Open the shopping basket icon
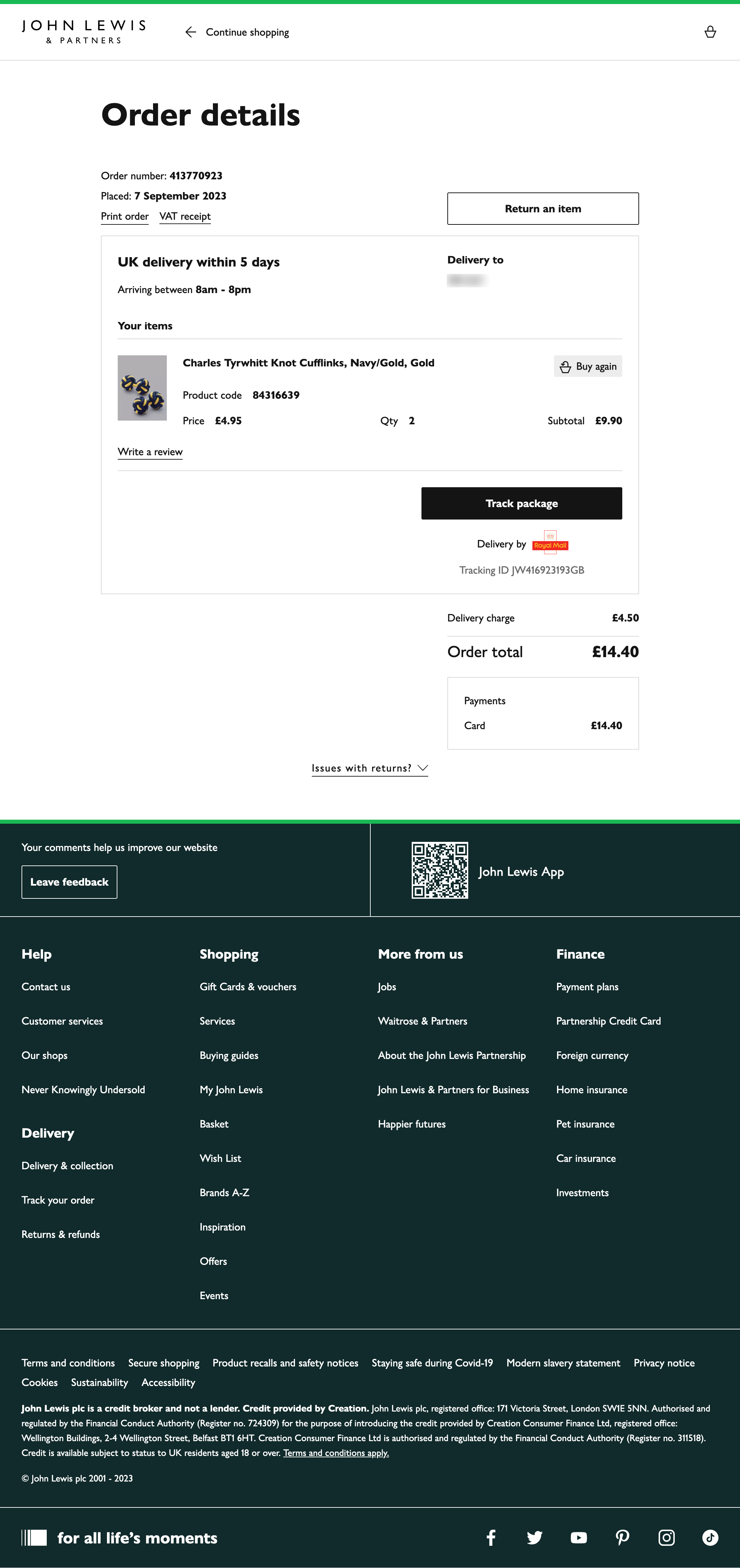This screenshot has width=740, height=1568. (710, 32)
